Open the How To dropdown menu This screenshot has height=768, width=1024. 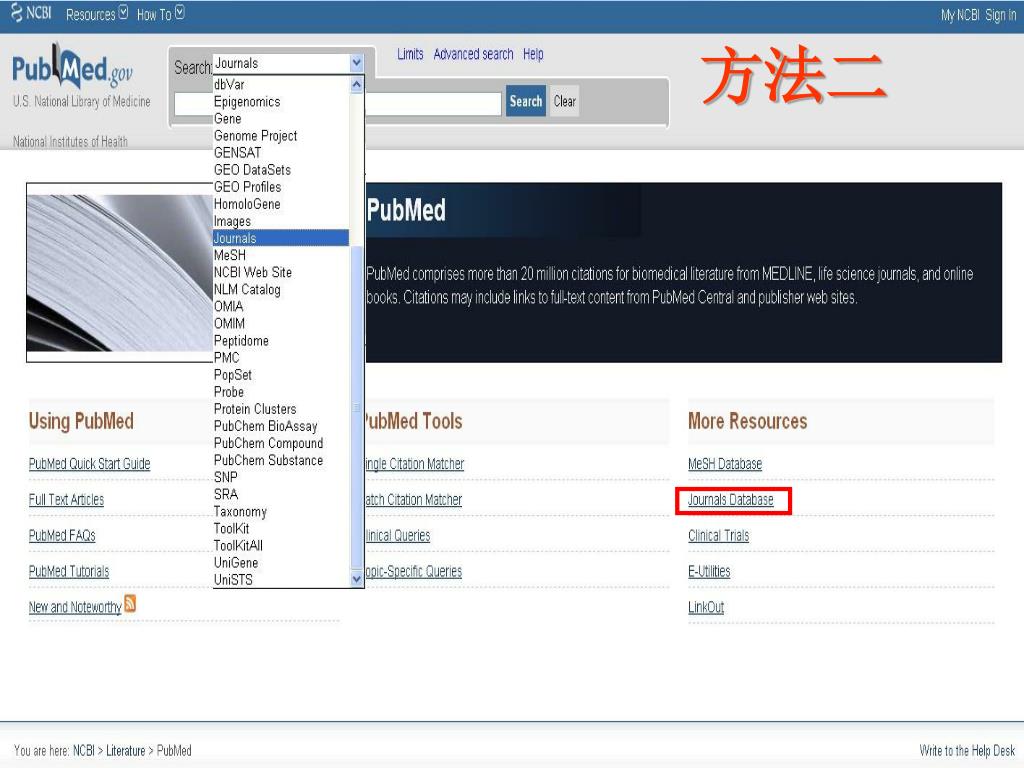pyautogui.click(x=161, y=14)
